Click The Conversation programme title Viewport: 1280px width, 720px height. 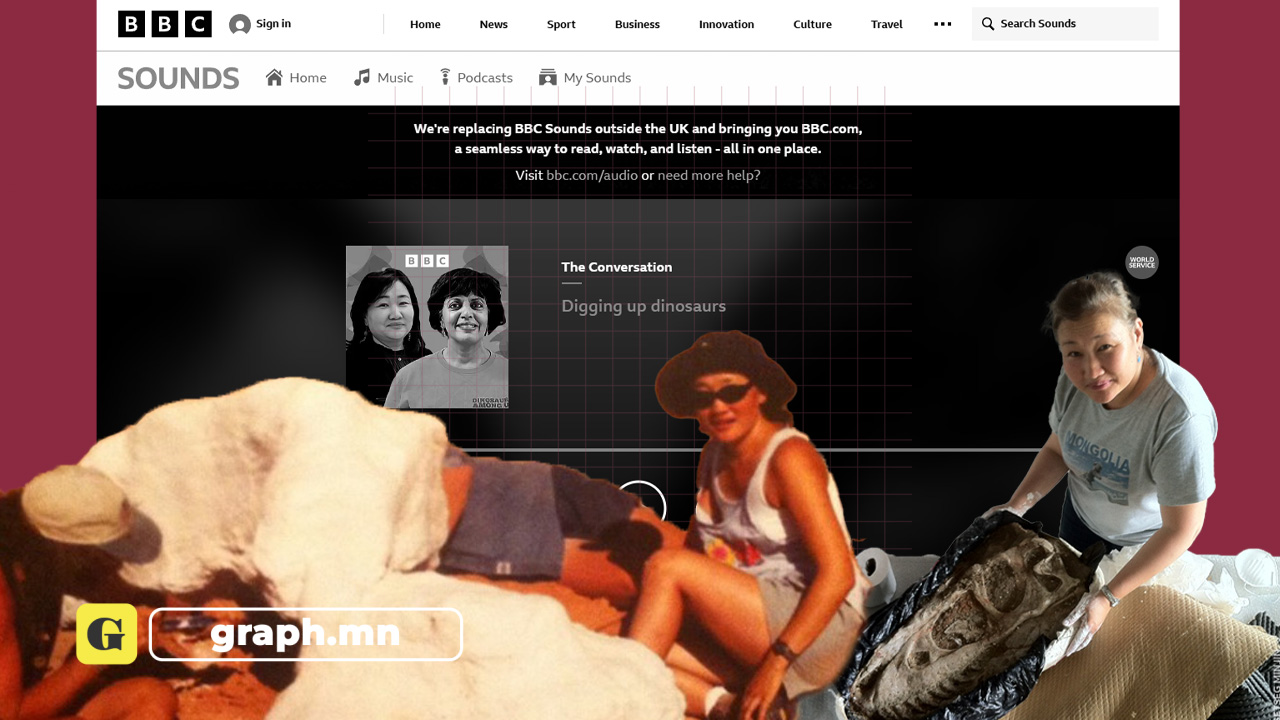point(617,267)
